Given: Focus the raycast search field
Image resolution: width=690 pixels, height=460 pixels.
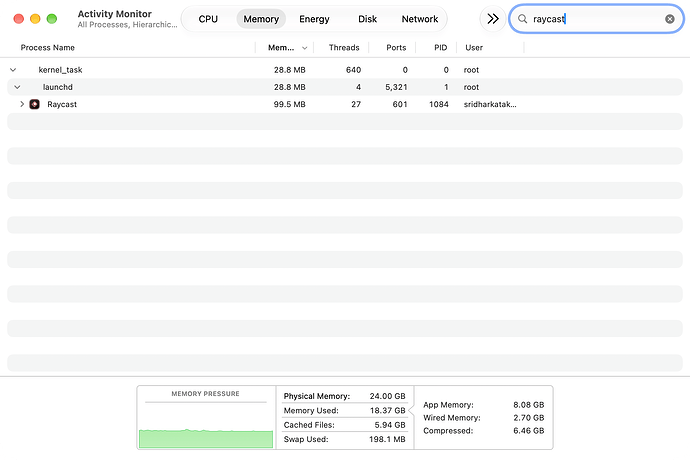Looking at the screenshot, I should [596, 19].
